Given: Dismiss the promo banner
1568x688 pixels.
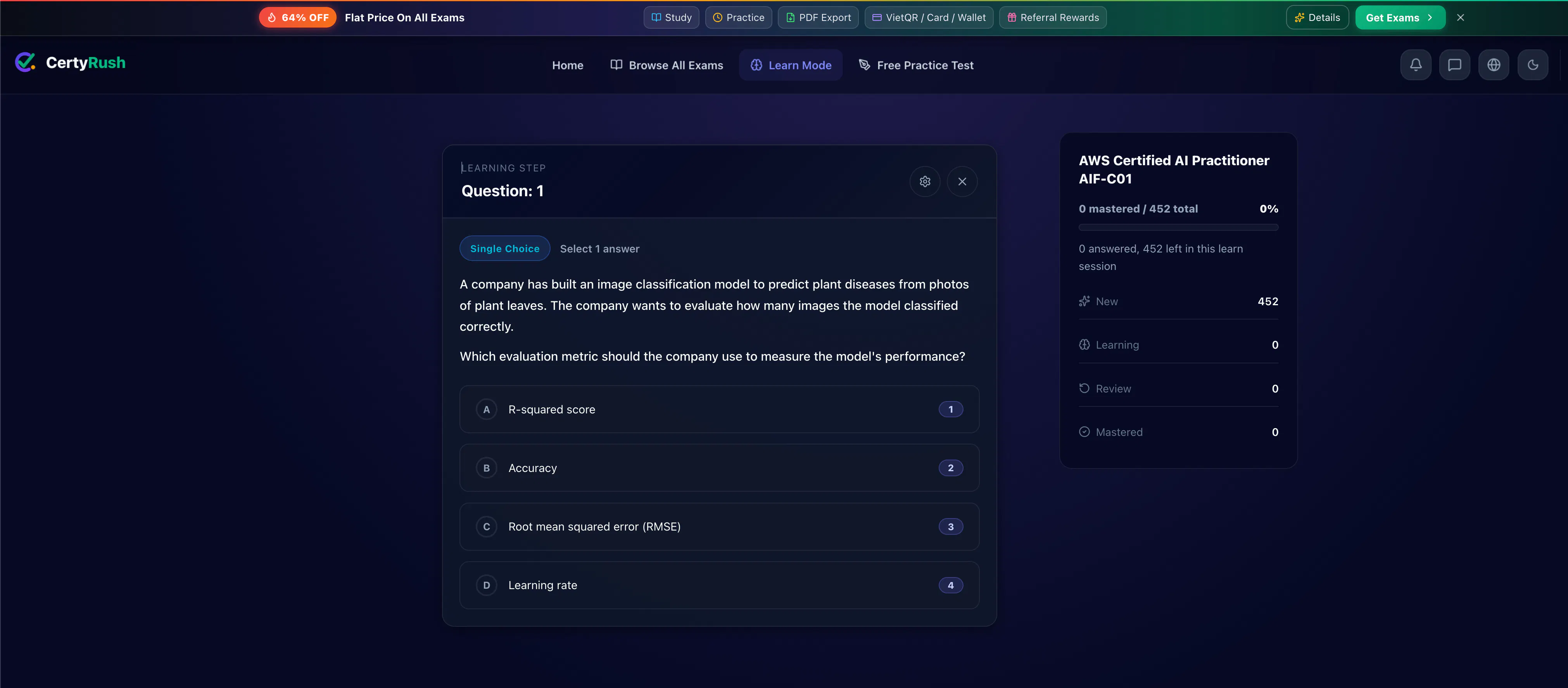Looking at the screenshot, I should pos(1460,18).
